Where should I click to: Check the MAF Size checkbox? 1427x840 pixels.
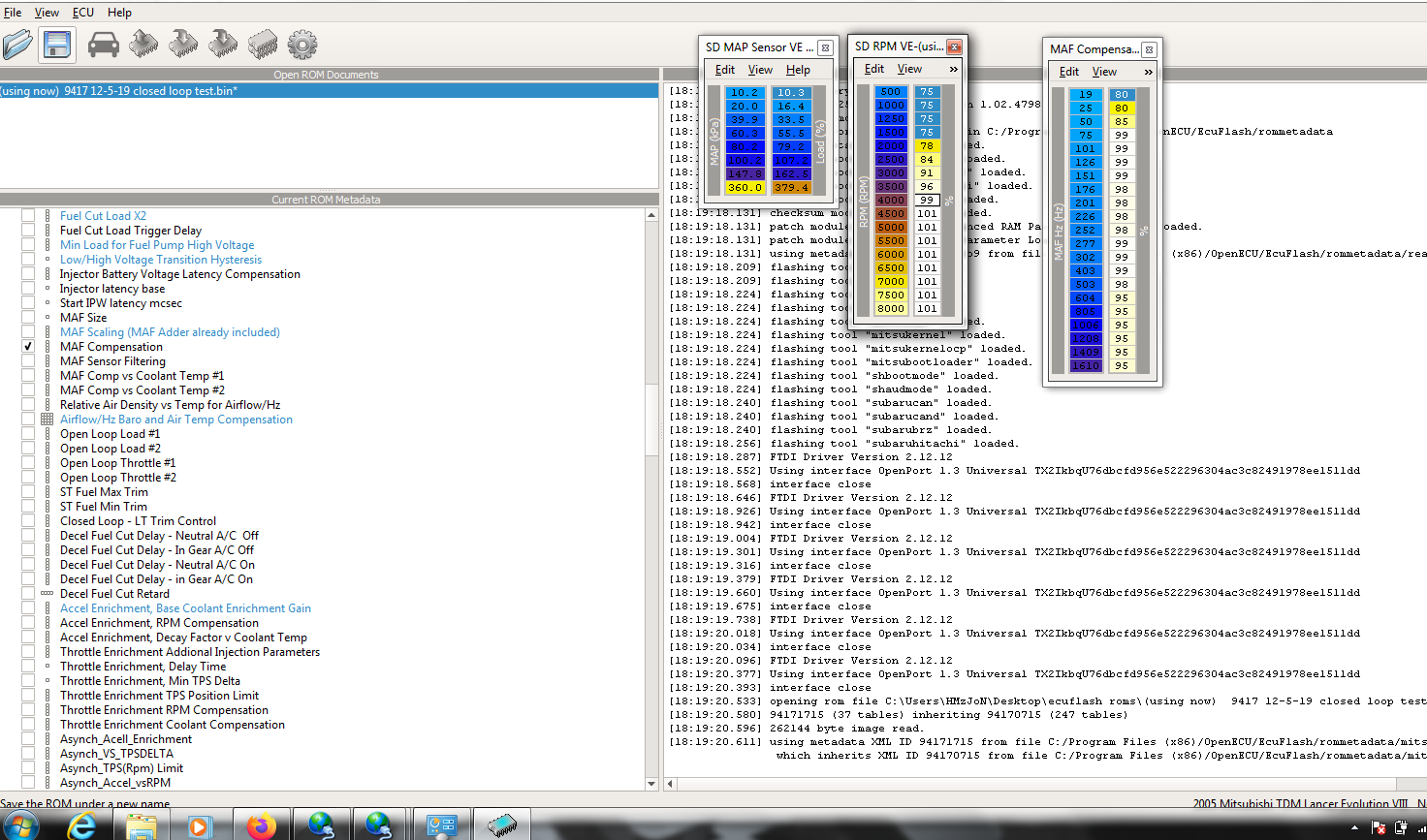click(x=28, y=318)
